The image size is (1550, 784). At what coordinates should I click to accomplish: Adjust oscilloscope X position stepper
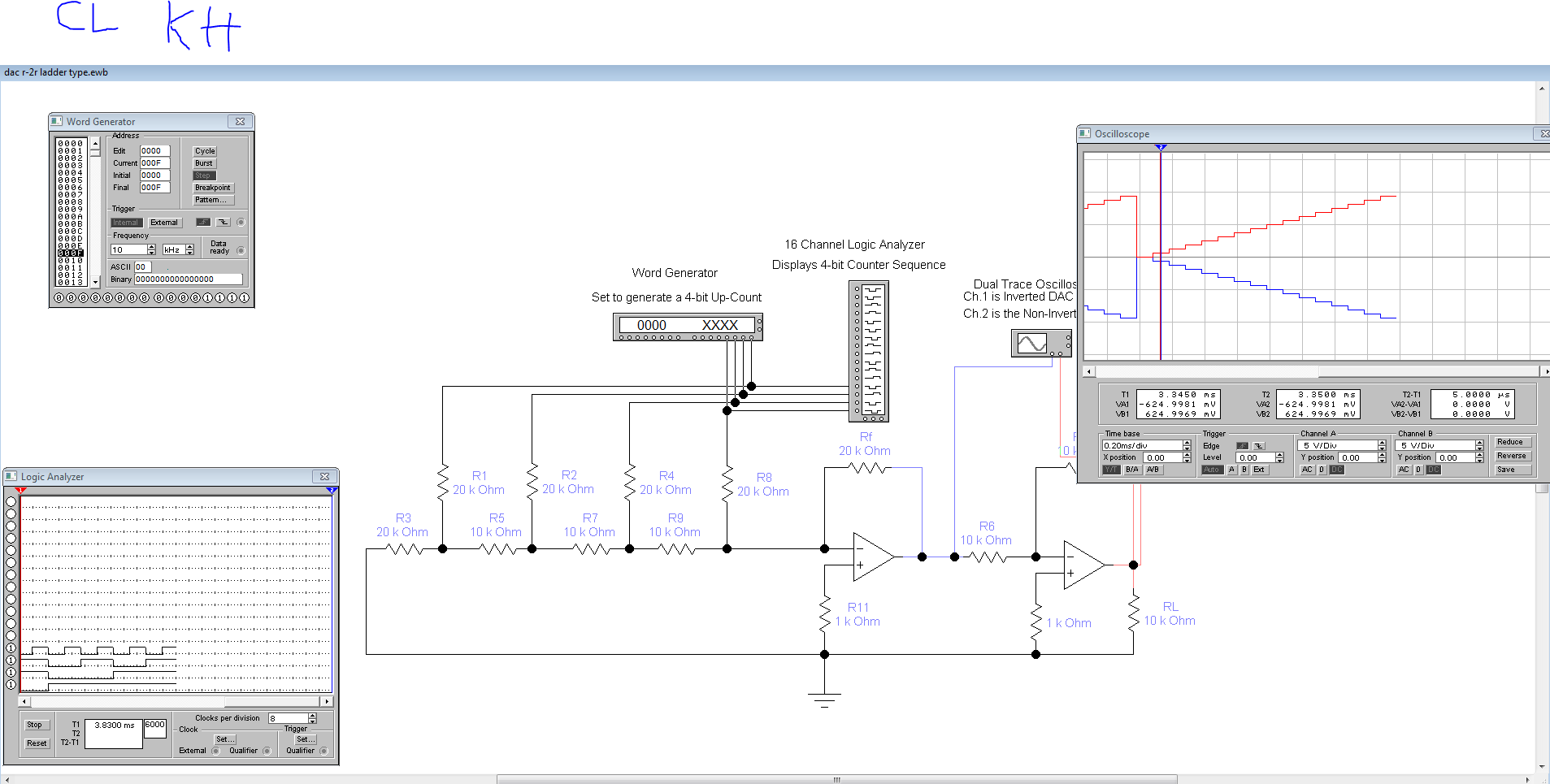(1187, 457)
